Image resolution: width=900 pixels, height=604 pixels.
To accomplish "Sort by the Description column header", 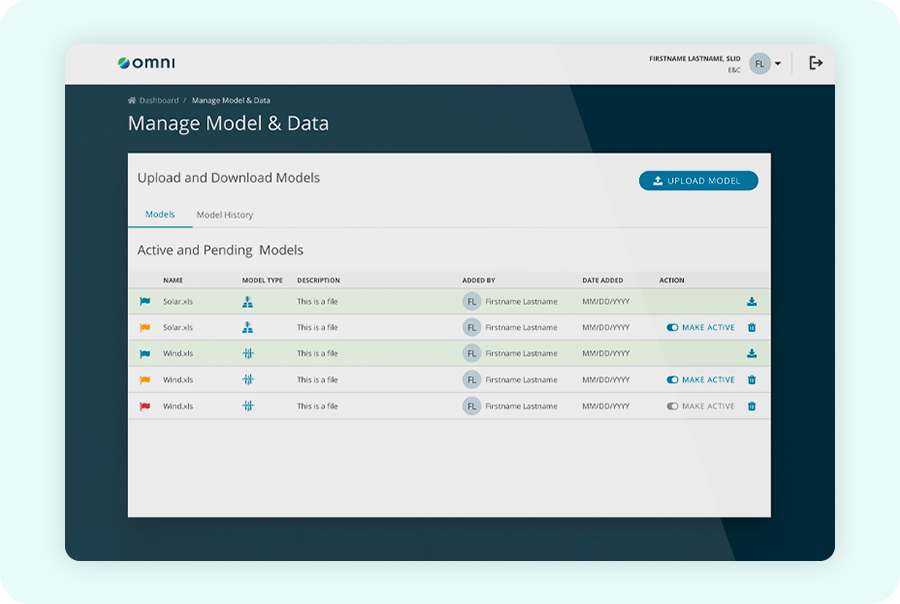I will [x=319, y=280].
